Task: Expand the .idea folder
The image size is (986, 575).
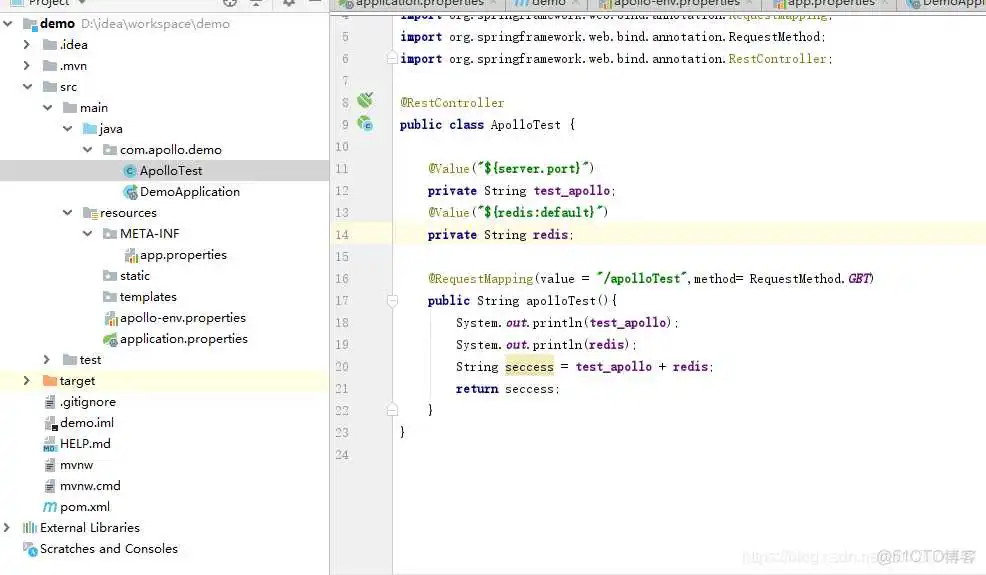Action: [26, 45]
